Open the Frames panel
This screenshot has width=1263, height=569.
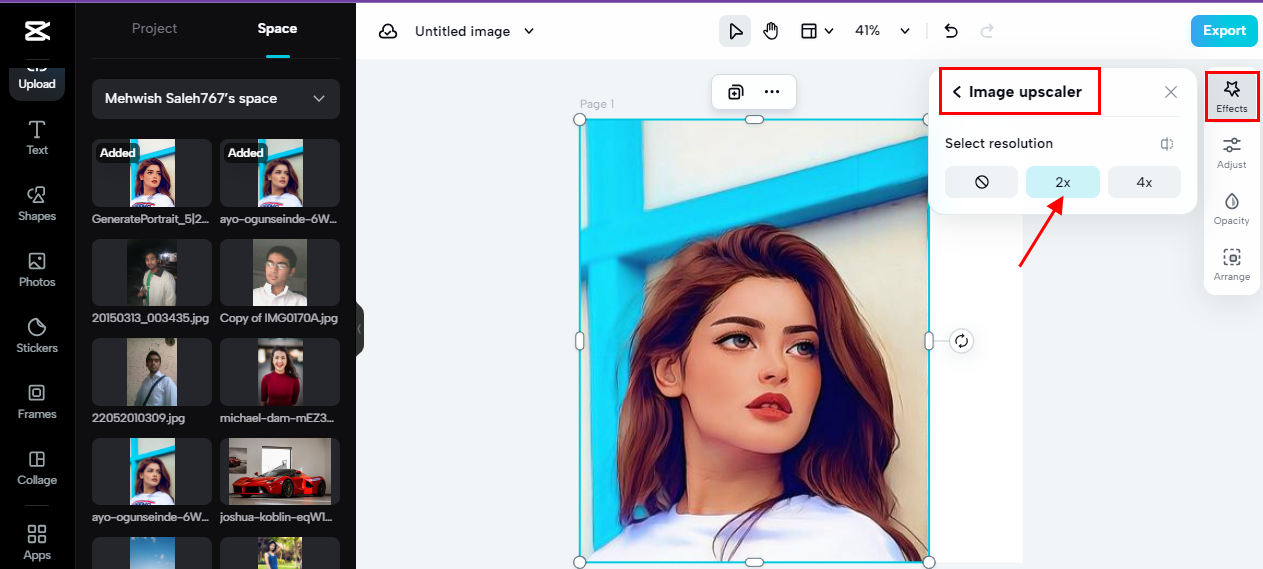pyautogui.click(x=37, y=402)
